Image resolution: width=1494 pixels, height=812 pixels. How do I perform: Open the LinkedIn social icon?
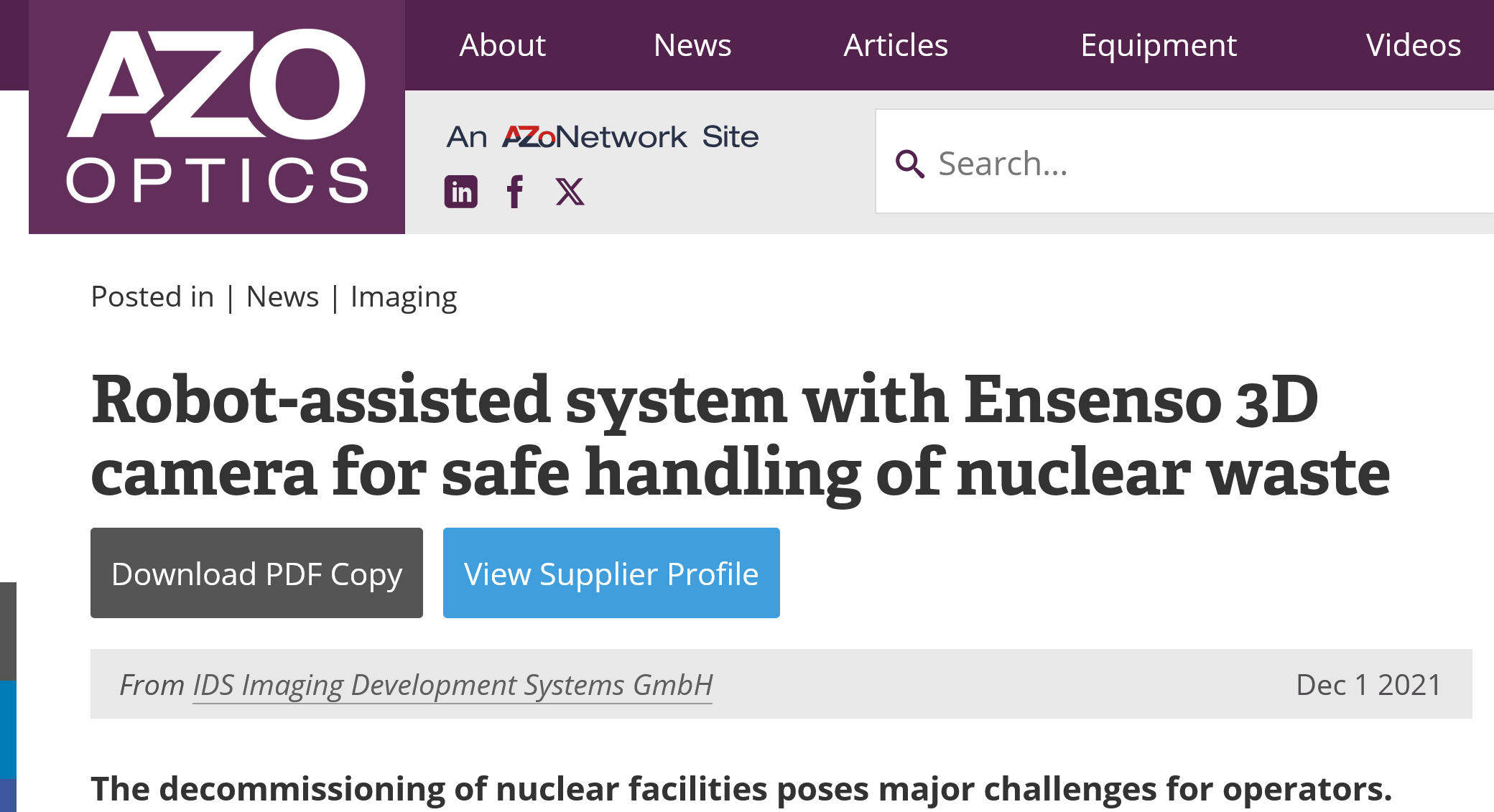pyautogui.click(x=460, y=192)
